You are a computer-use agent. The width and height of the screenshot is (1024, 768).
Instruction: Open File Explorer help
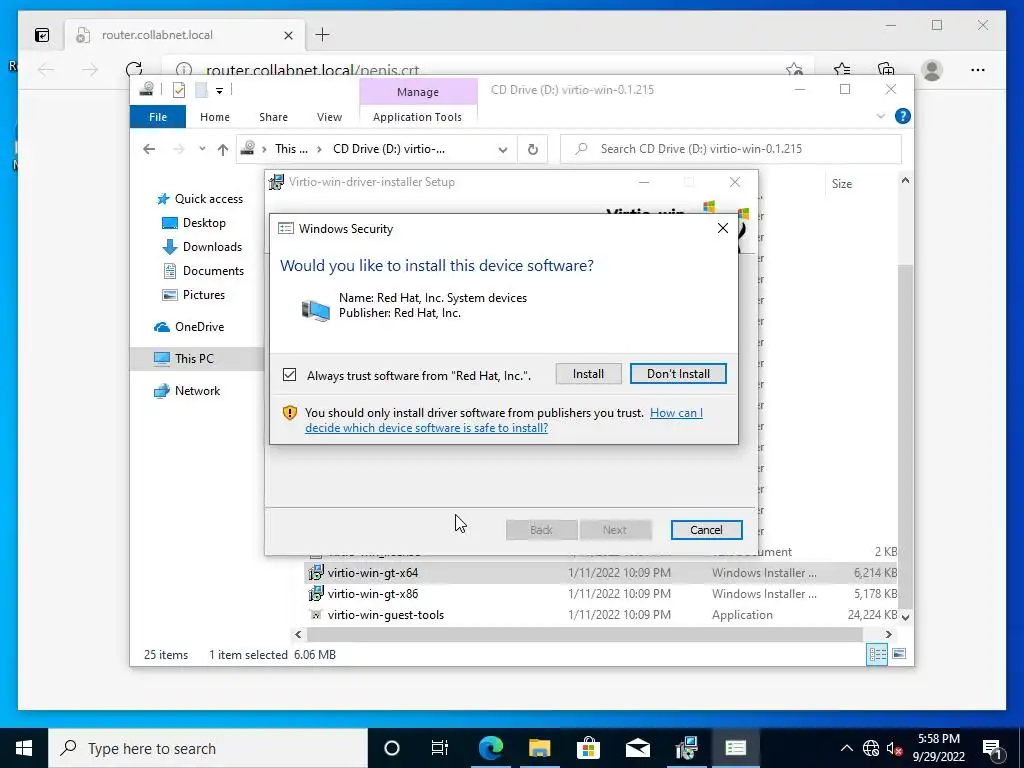(903, 116)
